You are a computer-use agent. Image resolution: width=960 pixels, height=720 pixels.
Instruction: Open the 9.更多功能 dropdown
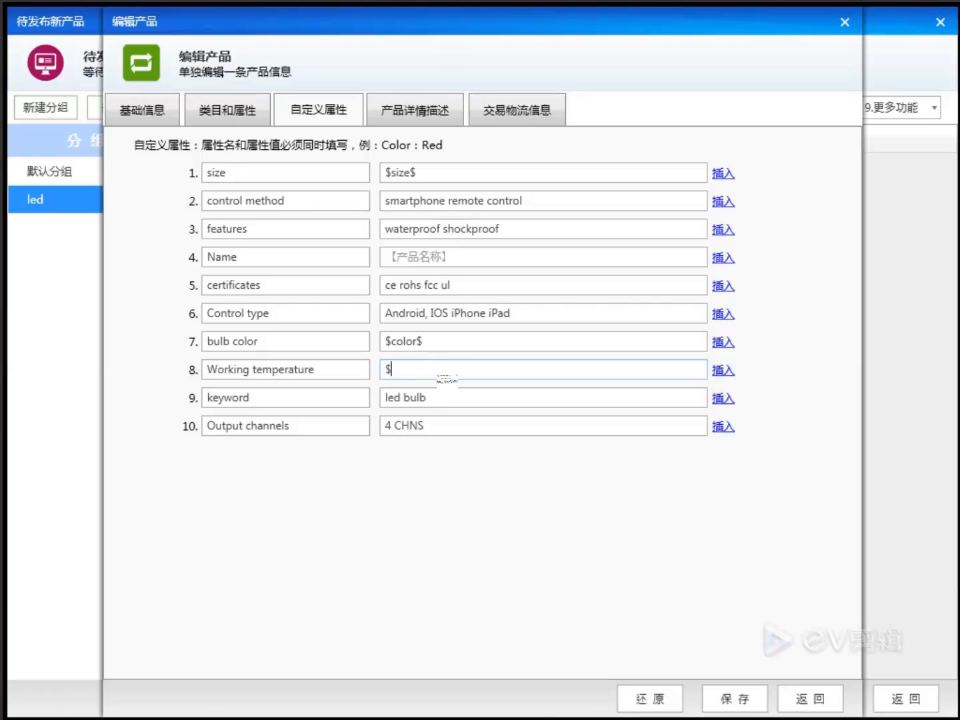coord(901,108)
